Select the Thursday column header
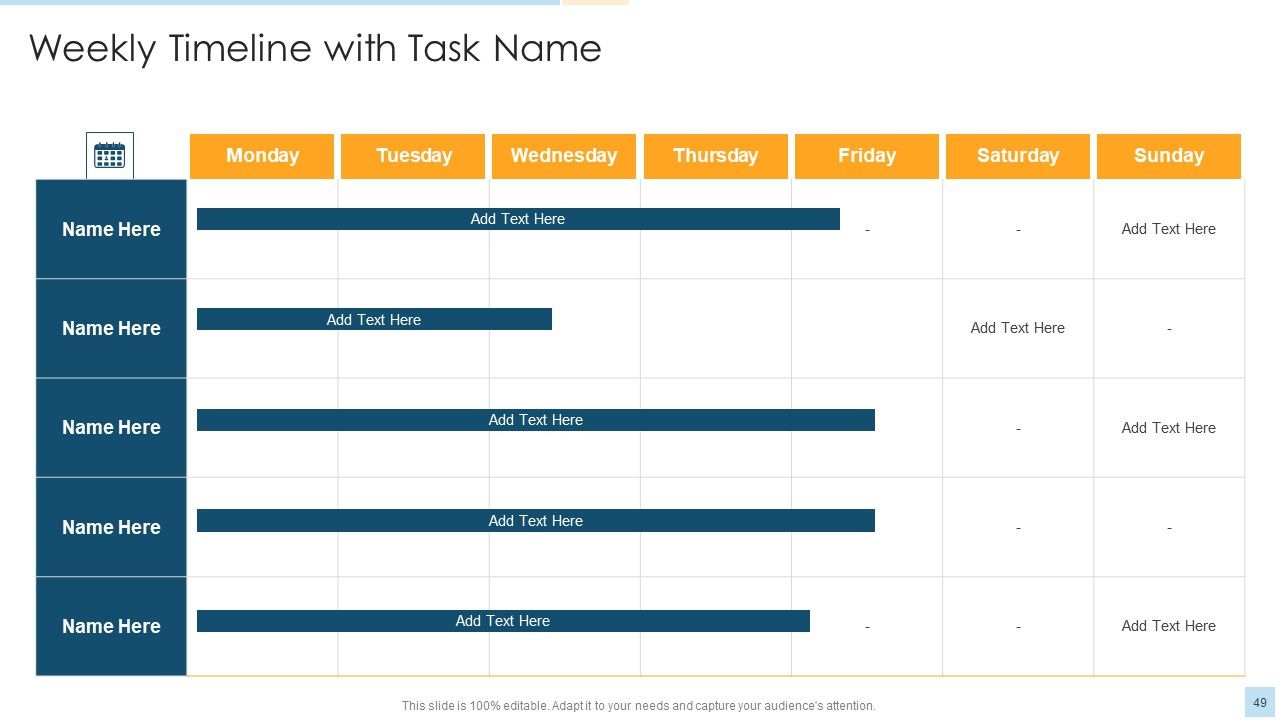 pos(716,156)
